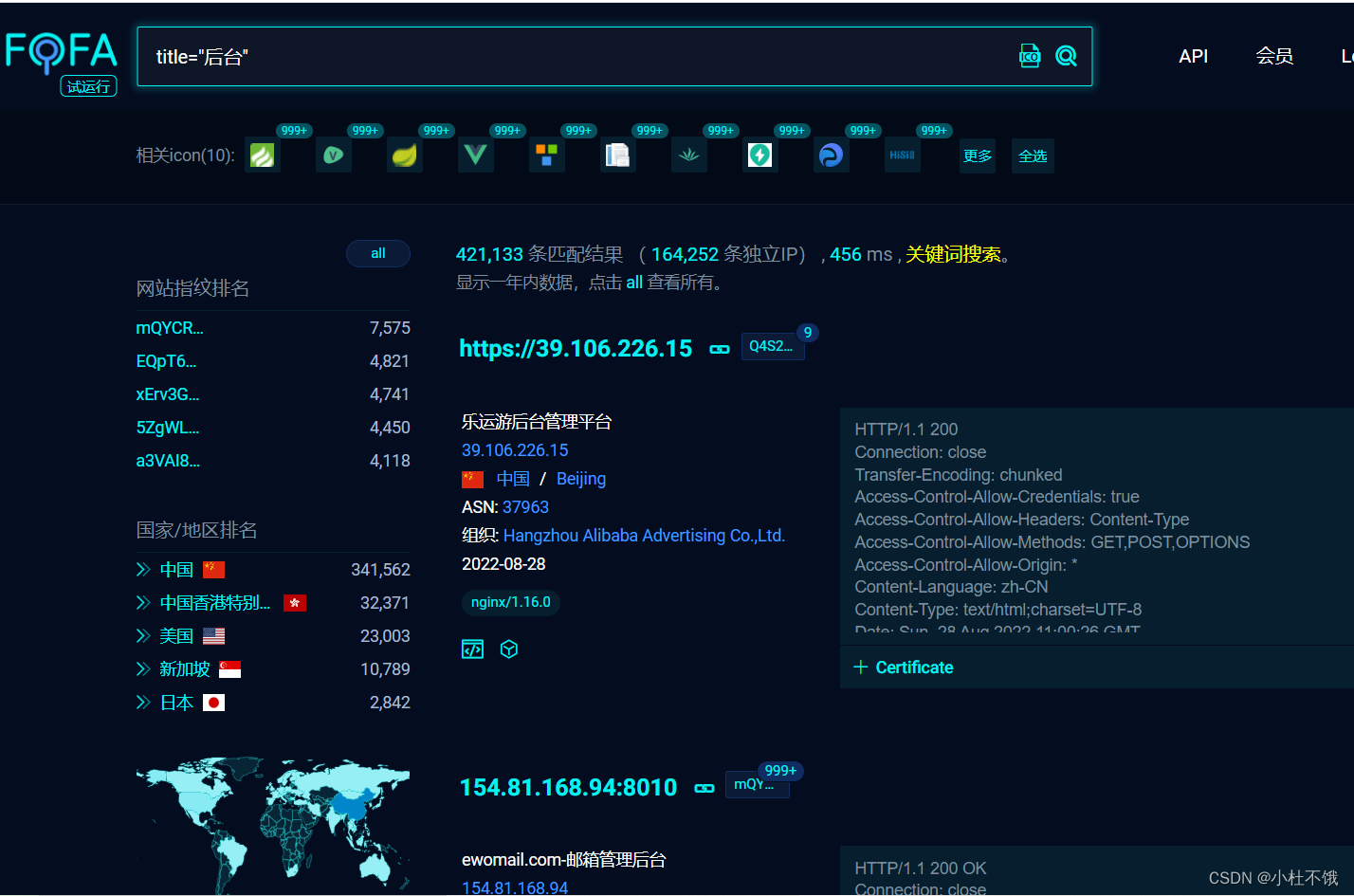Filter by fingerprint xErv3G...
Screen dimensions: 1354x896
pyautogui.click(x=168, y=394)
